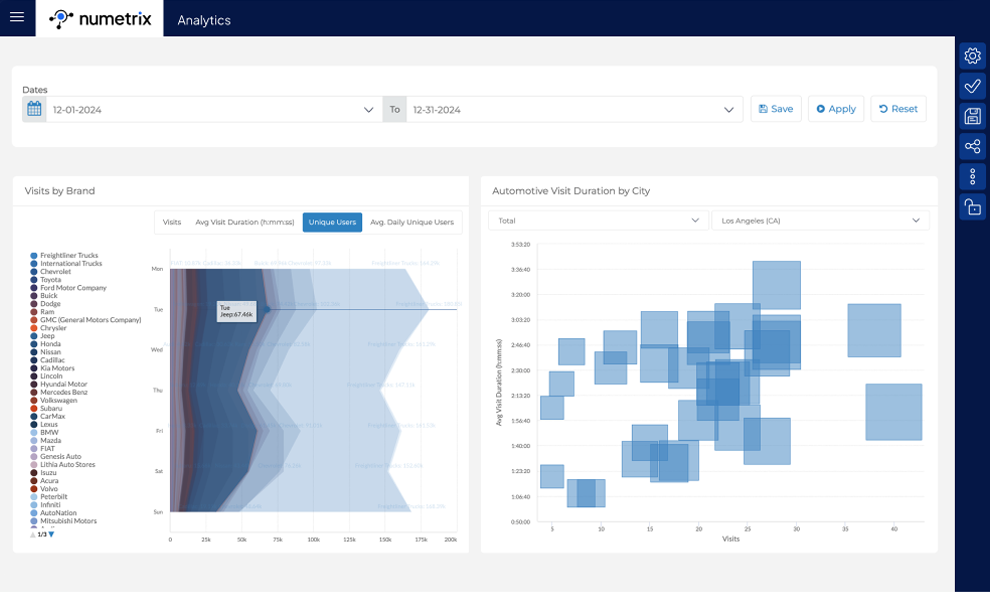Switch to Avg Visit Duration (h:mm:ss) tab
990x592 pixels.
point(244,222)
